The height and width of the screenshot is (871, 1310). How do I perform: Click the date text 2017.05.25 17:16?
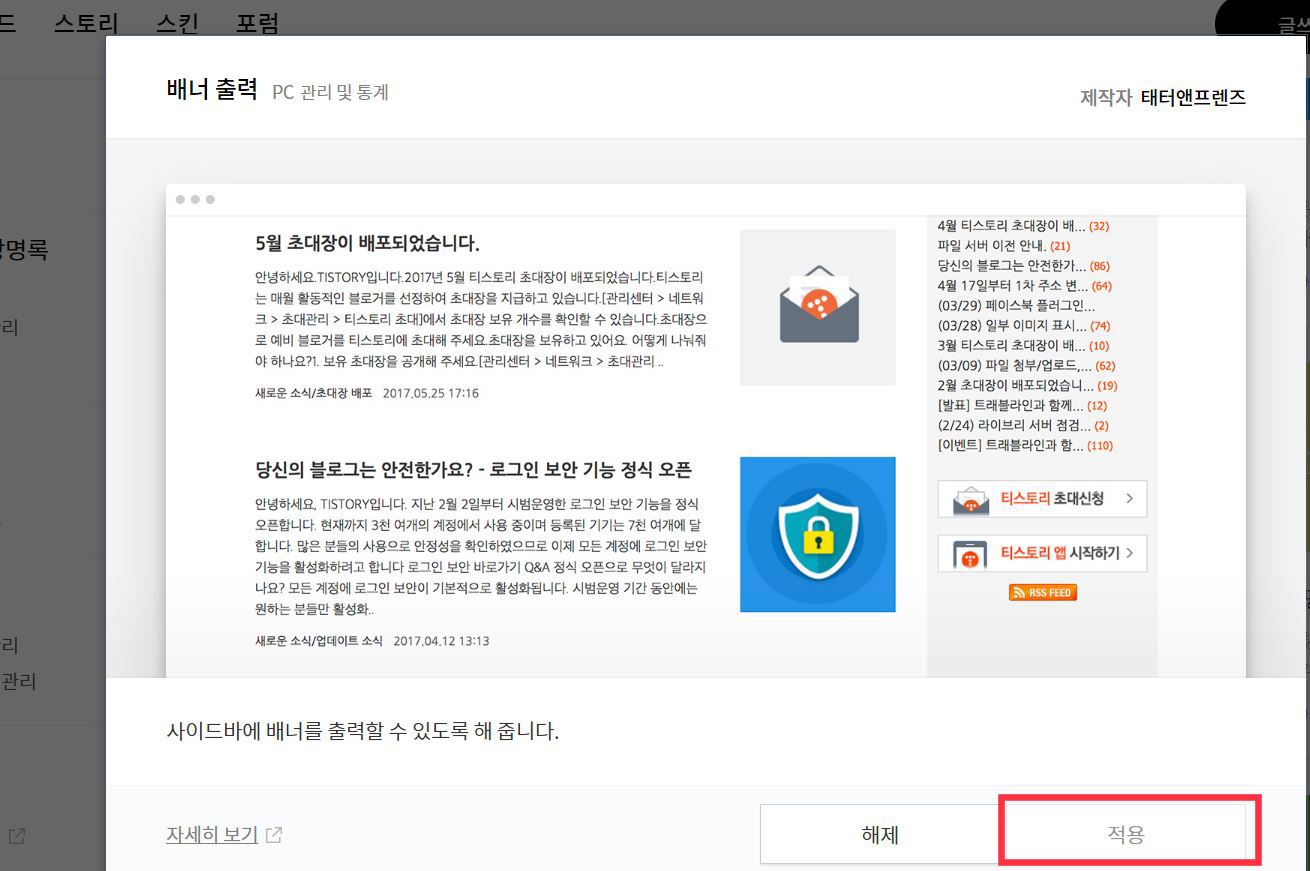tap(431, 393)
